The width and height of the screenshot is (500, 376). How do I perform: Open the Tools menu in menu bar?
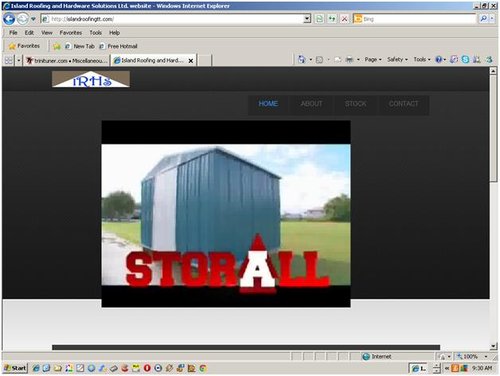click(95, 33)
